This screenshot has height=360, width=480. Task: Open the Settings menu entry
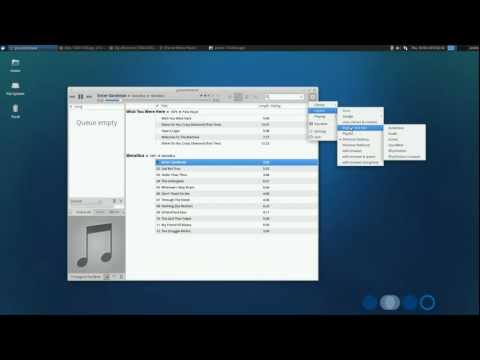pyautogui.click(x=322, y=131)
